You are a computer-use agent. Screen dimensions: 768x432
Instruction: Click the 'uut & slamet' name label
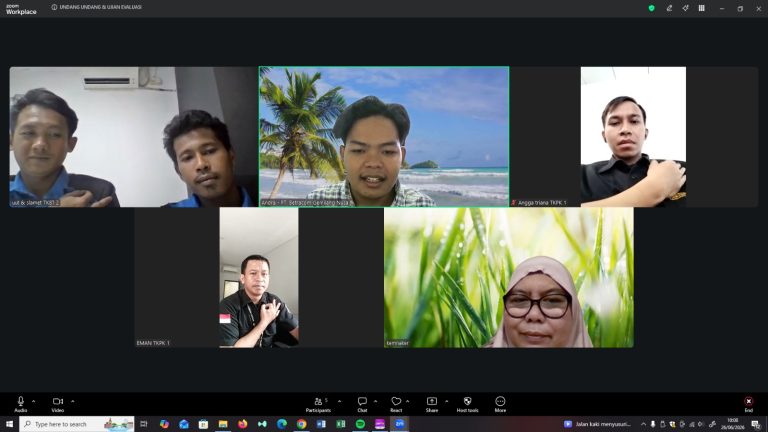35,202
